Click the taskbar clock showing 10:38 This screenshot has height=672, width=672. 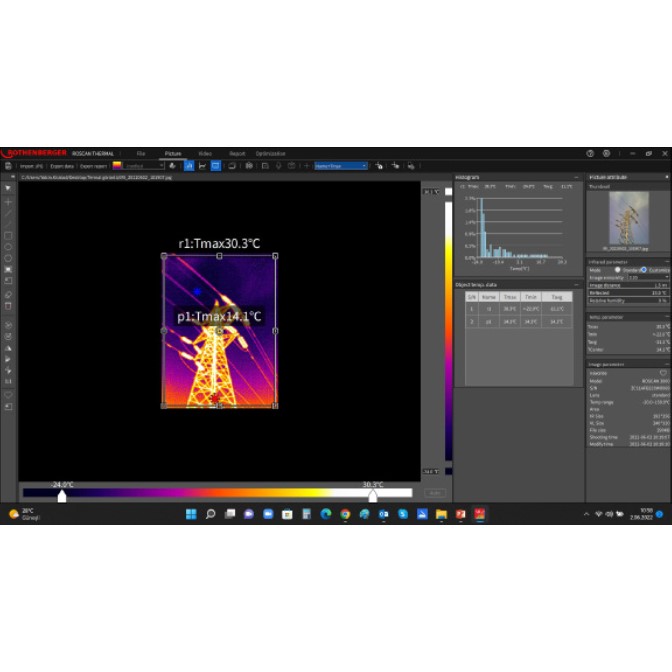(641, 514)
